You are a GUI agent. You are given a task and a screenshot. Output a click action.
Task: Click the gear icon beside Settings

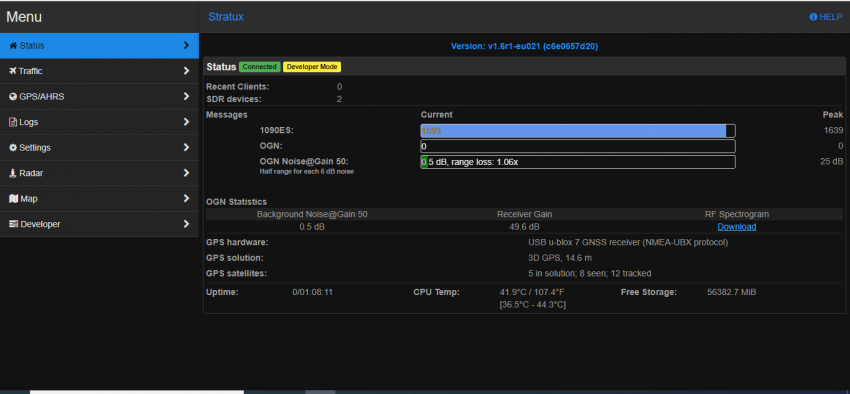[14, 148]
